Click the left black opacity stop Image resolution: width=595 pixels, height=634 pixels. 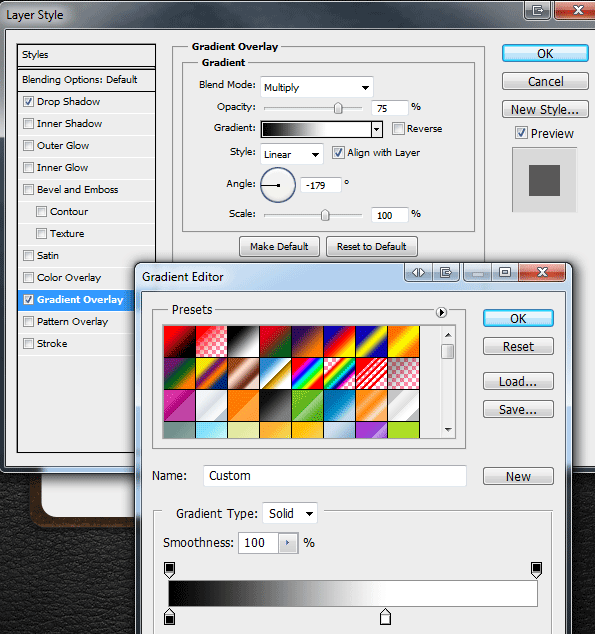coord(169,570)
